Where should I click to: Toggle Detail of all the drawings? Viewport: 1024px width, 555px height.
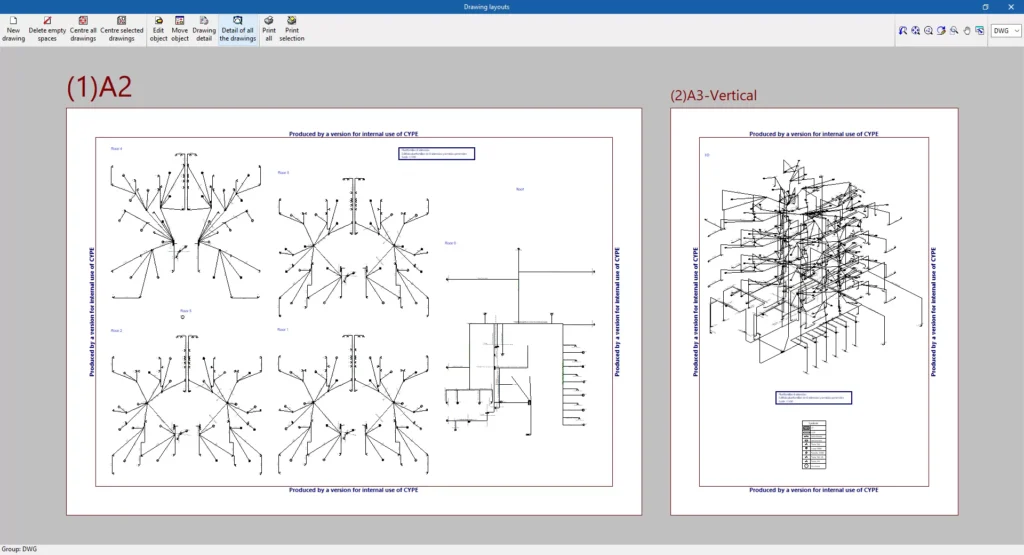238,28
